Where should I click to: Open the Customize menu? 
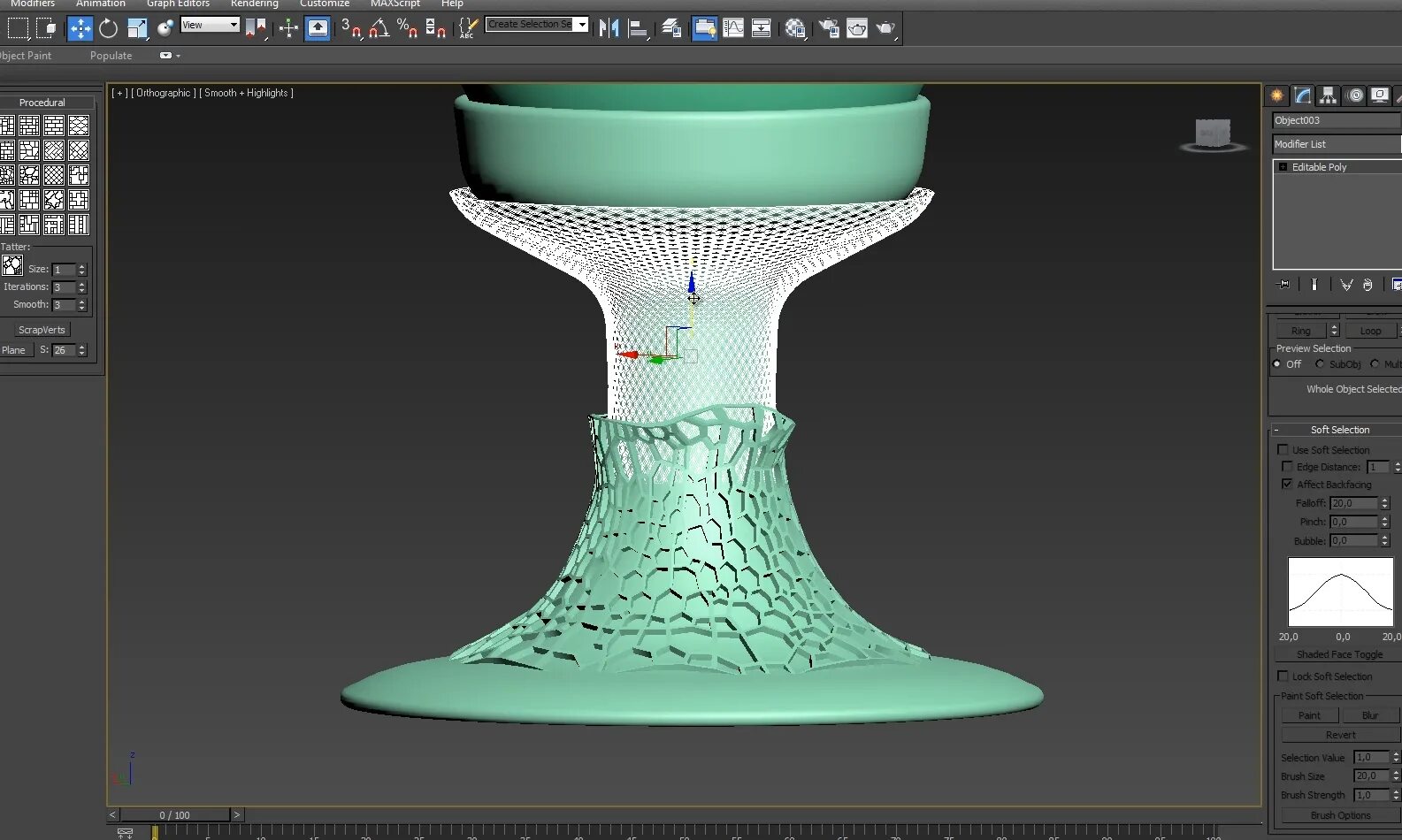325,4
